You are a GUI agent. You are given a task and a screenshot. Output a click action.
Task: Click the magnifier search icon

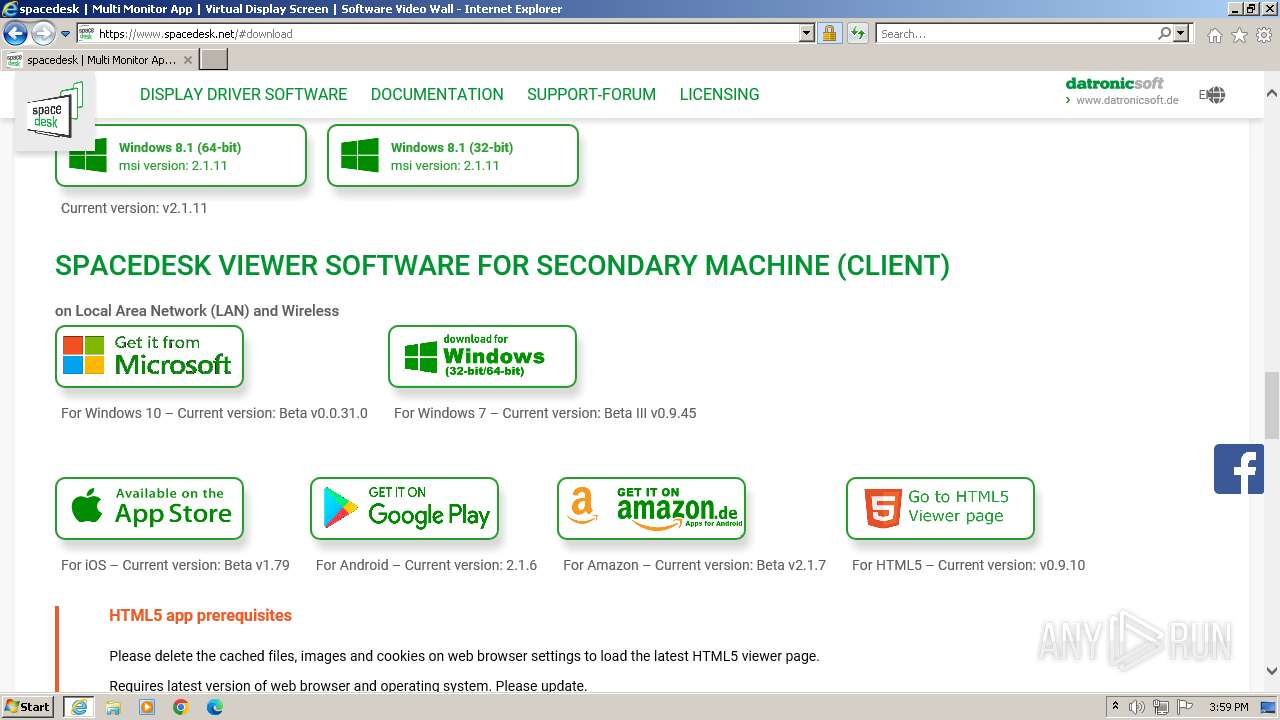click(x=1164, y=33)
